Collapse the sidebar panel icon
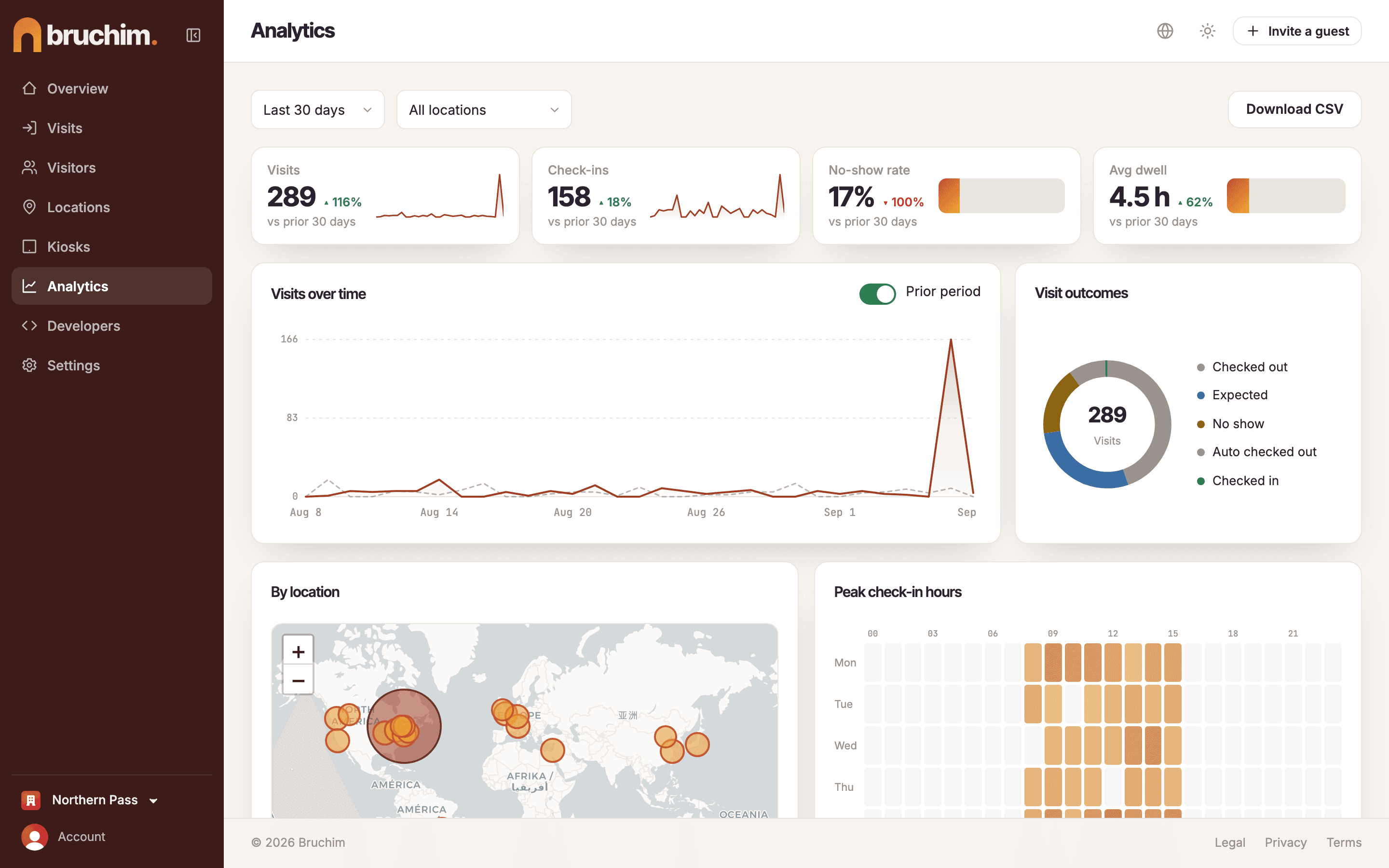This screenshot has height=868, width=1389. point(193,35)
